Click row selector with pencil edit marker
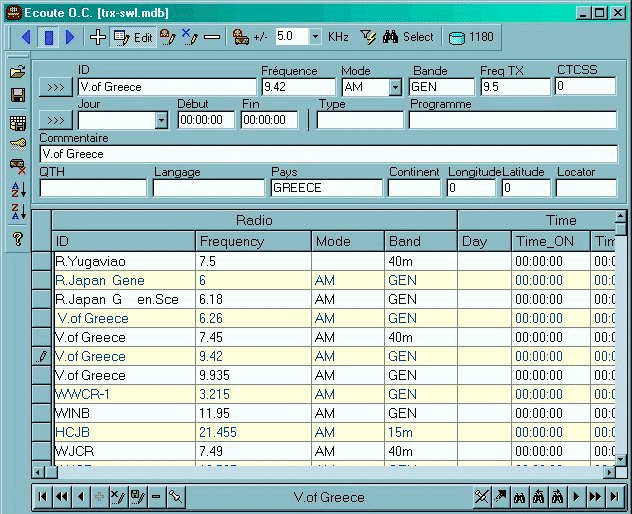The height and width of the screenshot is (514, 632). [42, 356]
